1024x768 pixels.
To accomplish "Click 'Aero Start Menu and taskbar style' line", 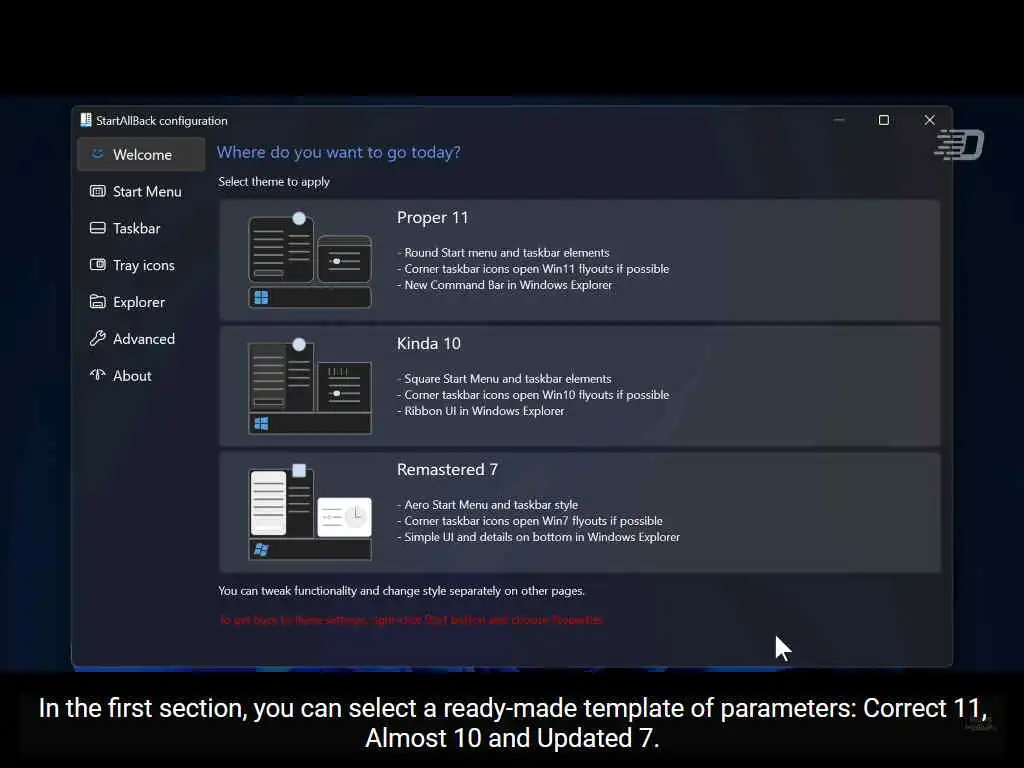I will (487, 505).
